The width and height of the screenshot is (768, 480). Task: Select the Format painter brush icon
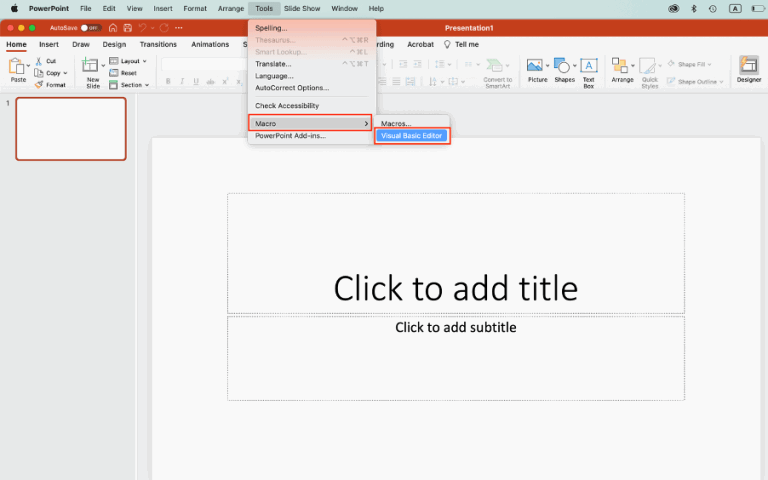[x=39, y=85]
